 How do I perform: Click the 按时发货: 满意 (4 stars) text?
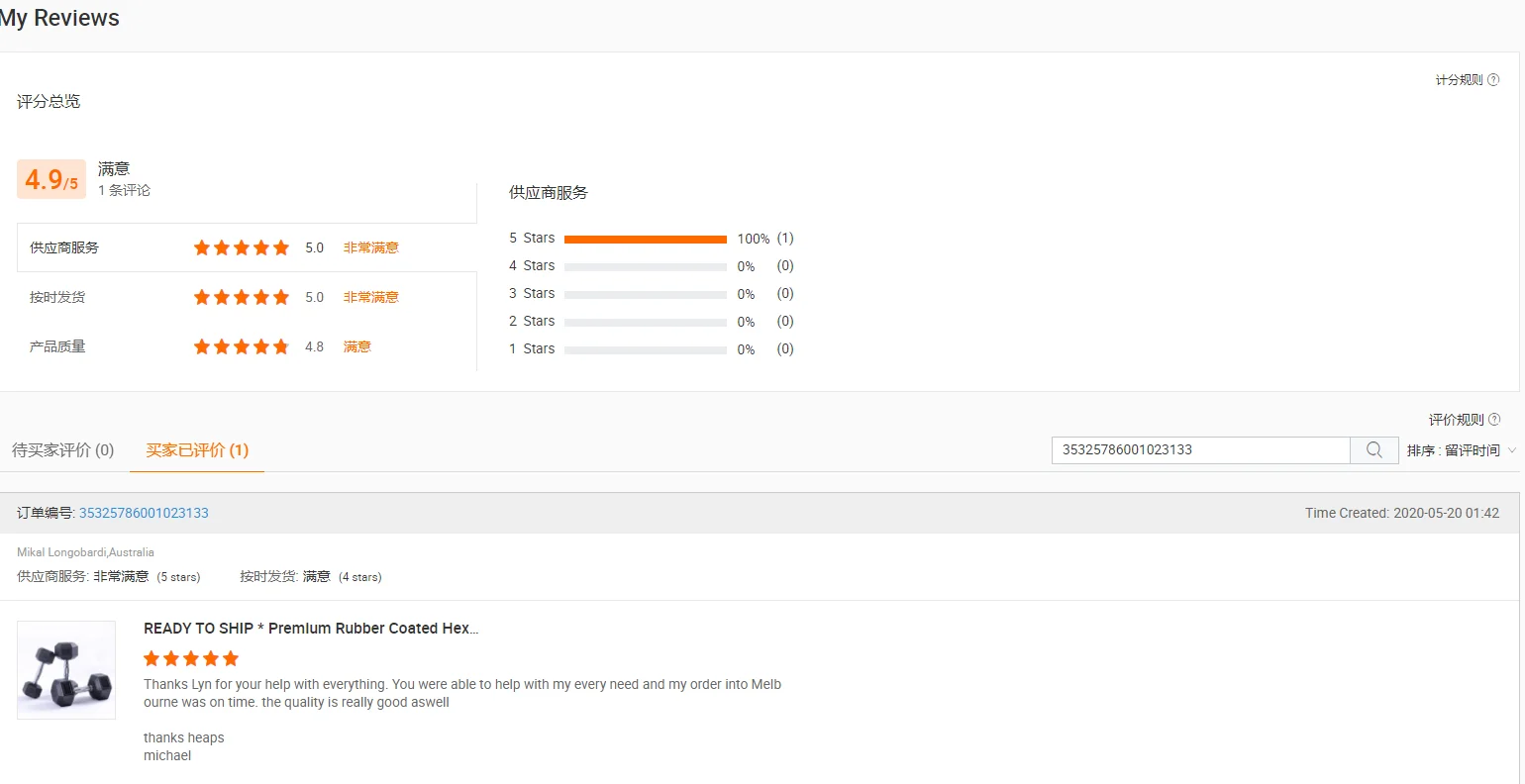coord(311,576)
